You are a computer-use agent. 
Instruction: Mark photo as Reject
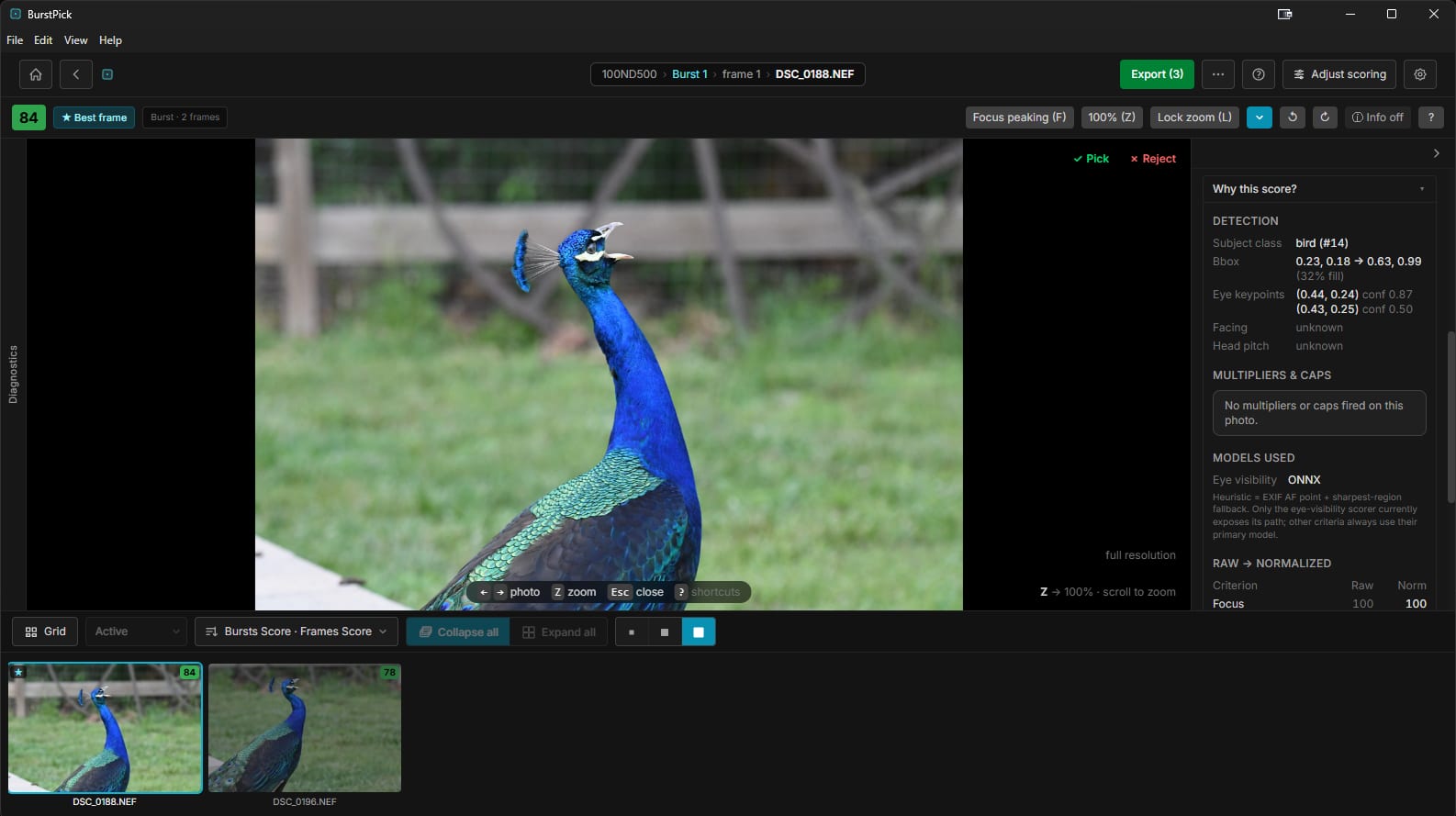point(1153,159)
